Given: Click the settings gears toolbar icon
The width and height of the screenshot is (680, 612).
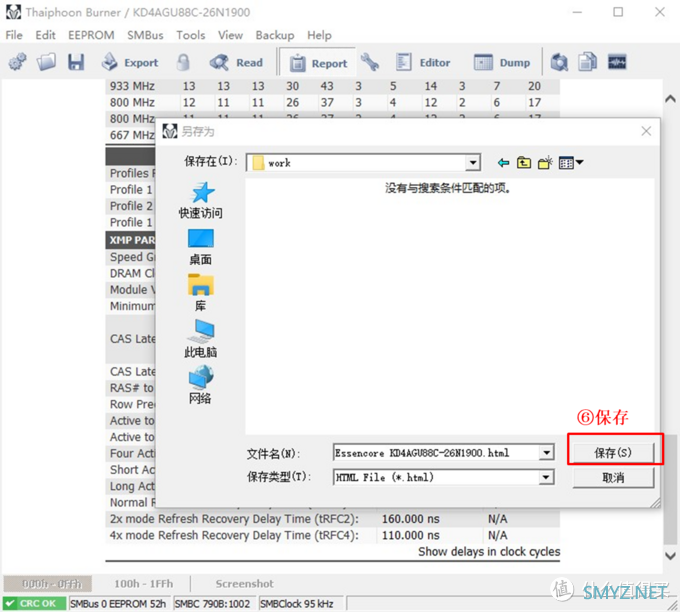Looking at the screenshot, I should pos(17,62).
